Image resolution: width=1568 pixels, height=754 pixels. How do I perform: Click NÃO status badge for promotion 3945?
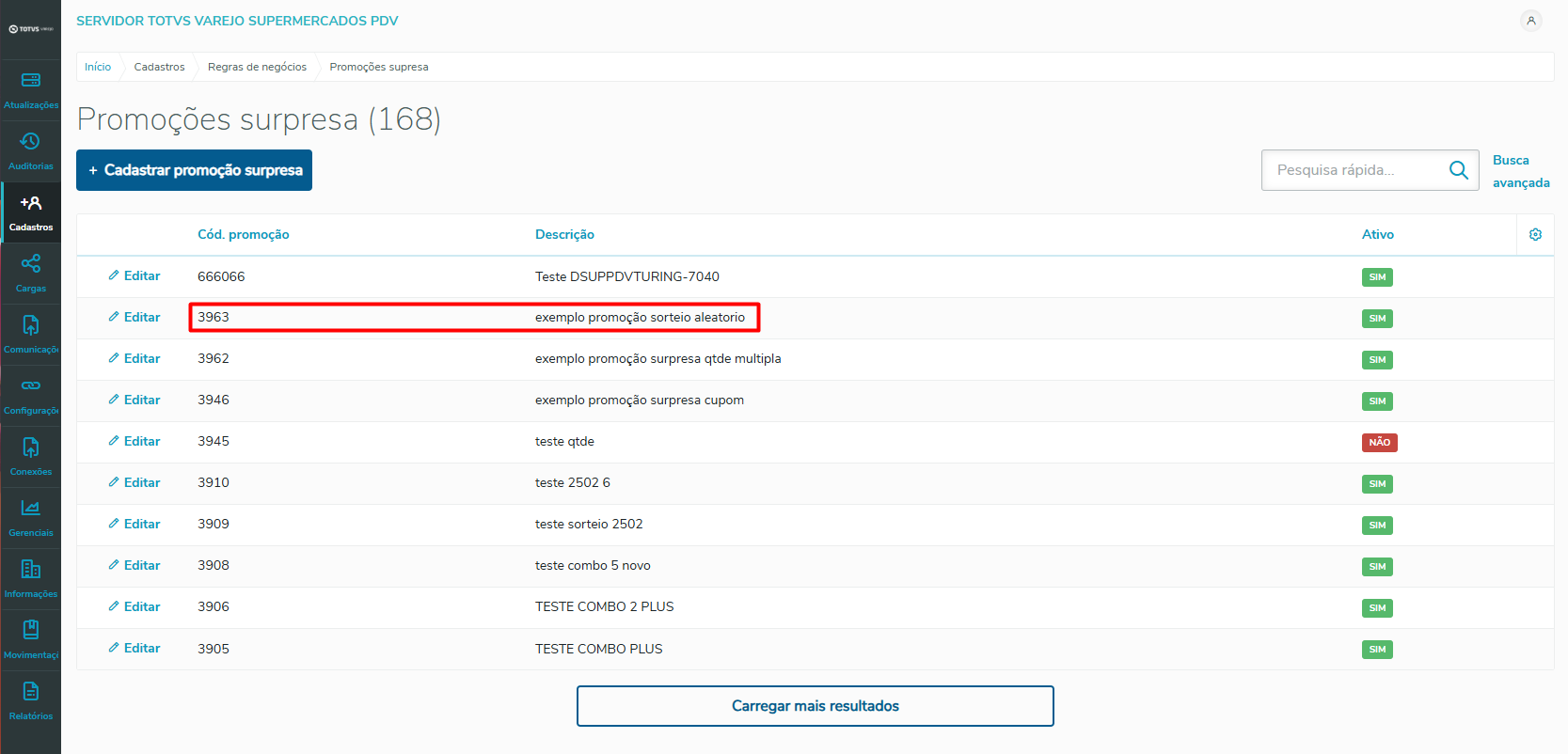click(x=1379, y=443)
